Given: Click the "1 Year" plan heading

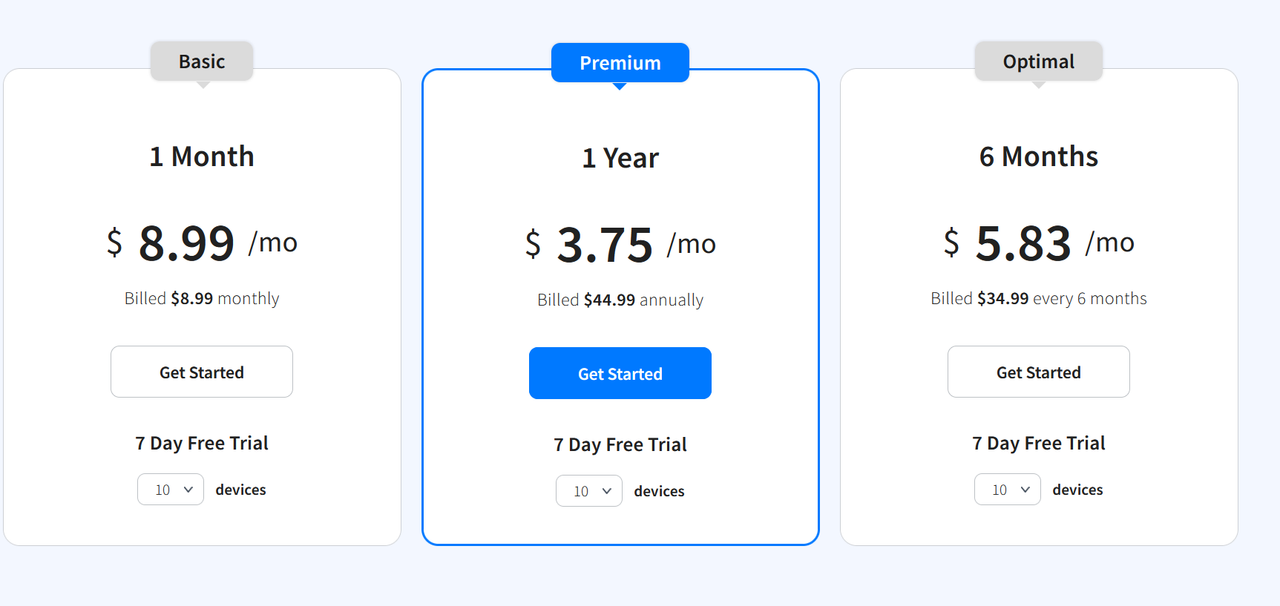Looking at the screenshot, I should [620, 158].
